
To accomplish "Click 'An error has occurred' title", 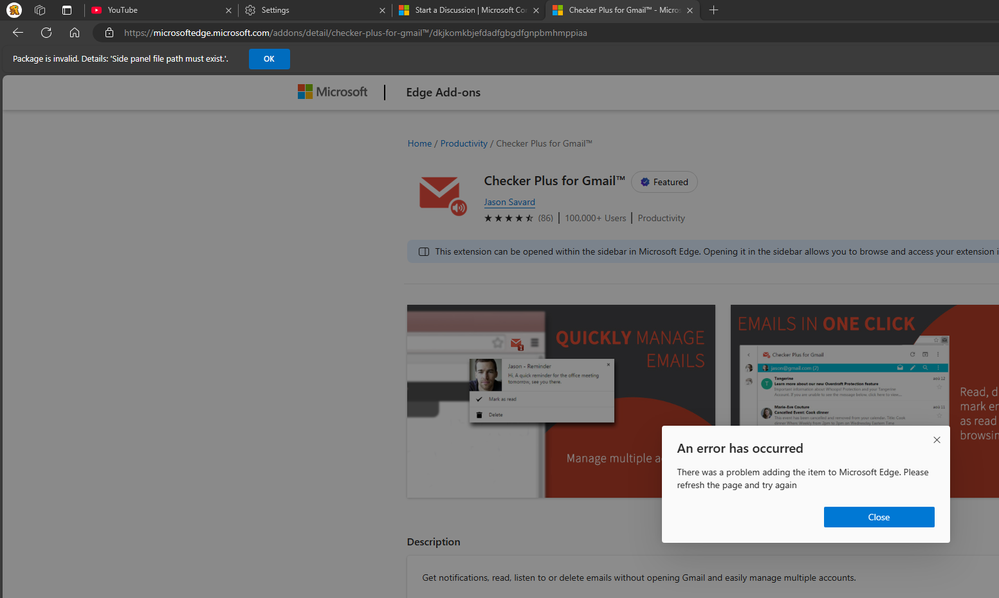I will [740, 448].
